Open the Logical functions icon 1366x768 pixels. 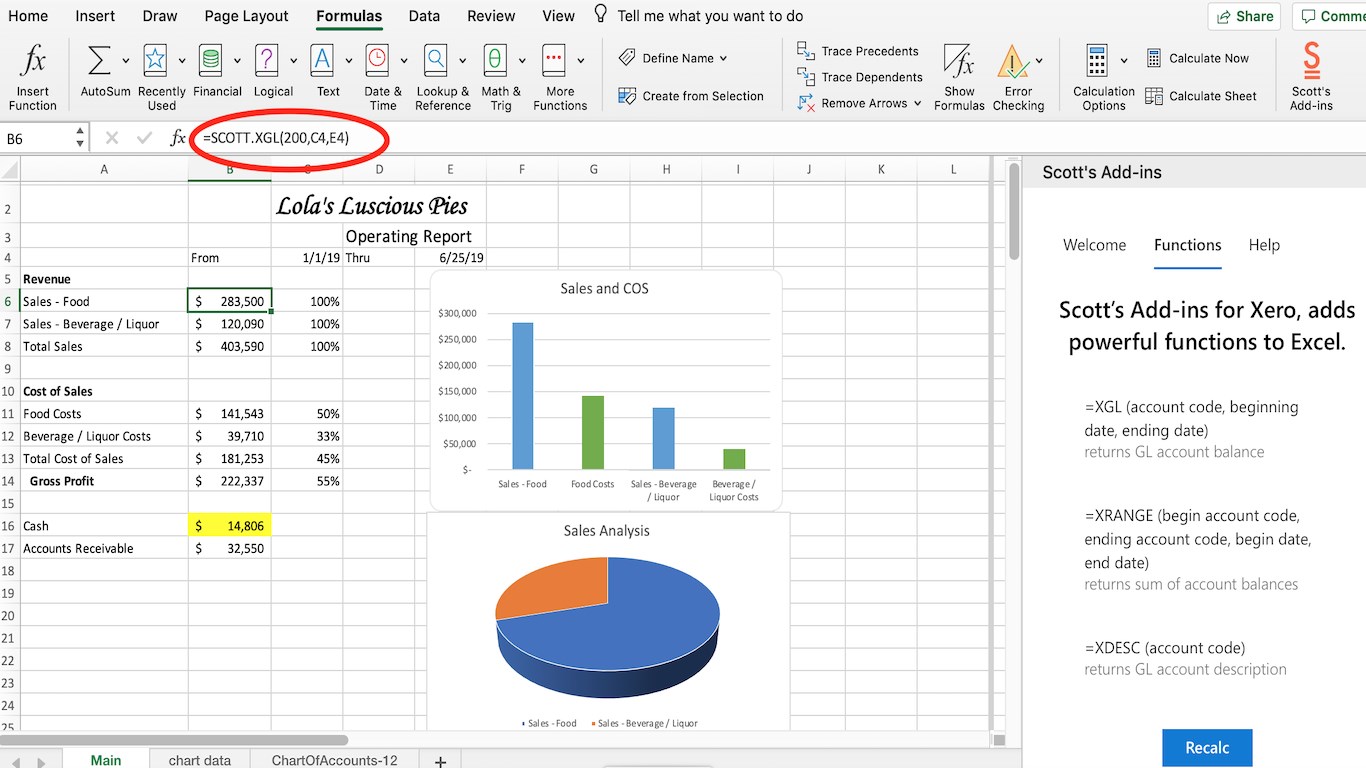point(266,61)
